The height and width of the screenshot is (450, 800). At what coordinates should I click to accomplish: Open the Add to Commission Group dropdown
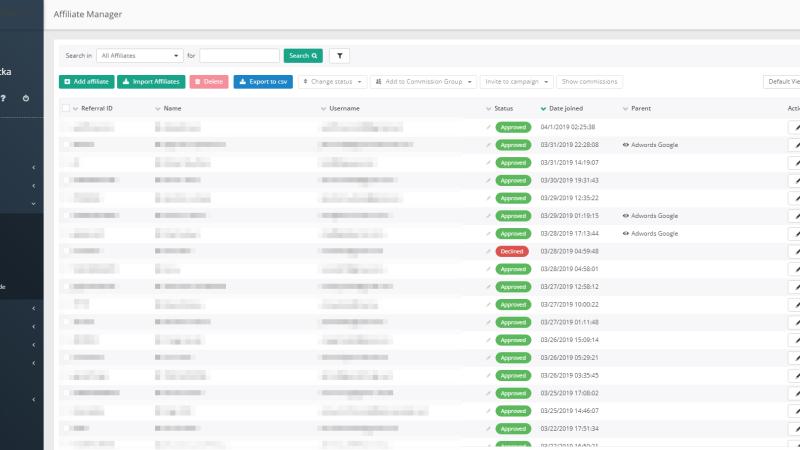(423, 82)
